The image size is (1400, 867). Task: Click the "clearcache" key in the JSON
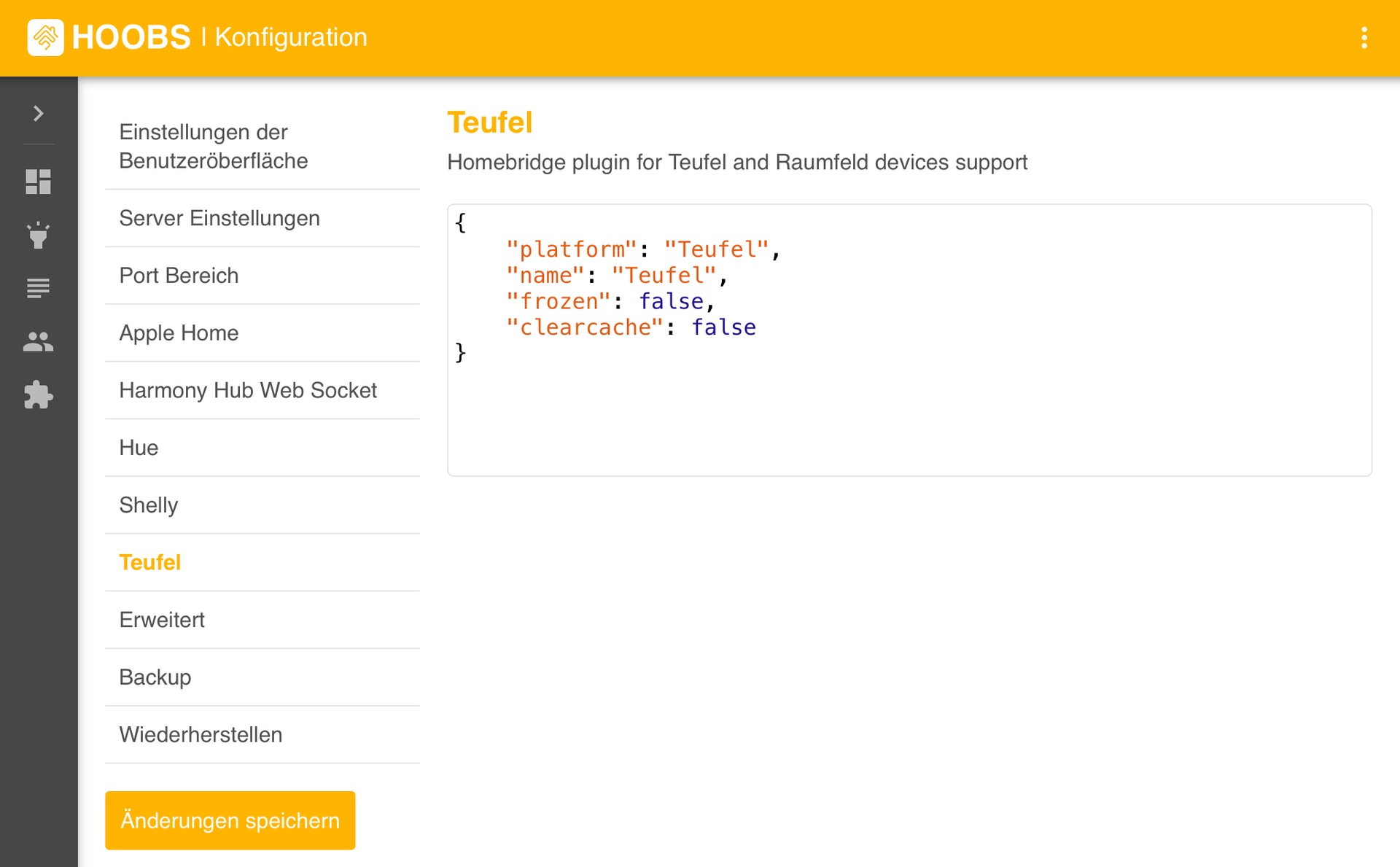tap(585, 327)
